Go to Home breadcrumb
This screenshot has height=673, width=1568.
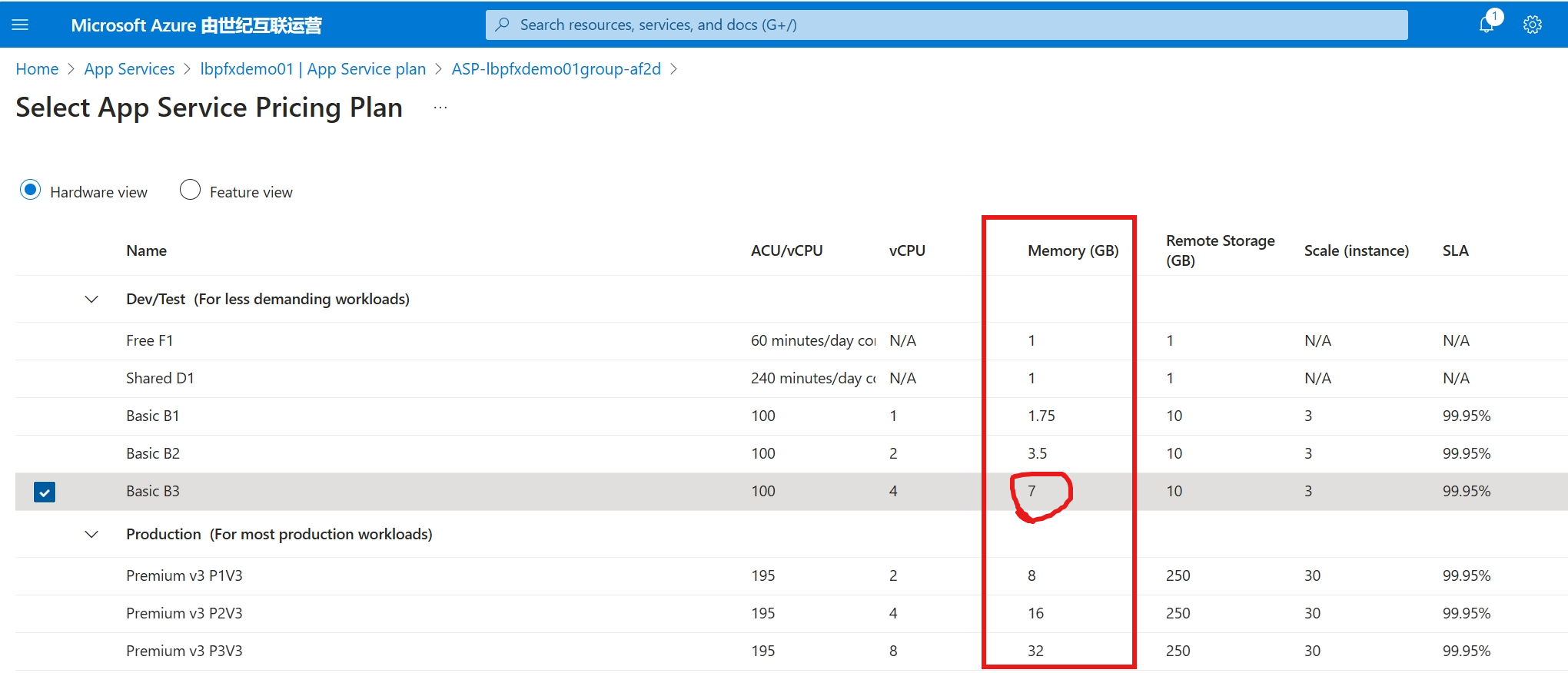[x=37, y=69]
